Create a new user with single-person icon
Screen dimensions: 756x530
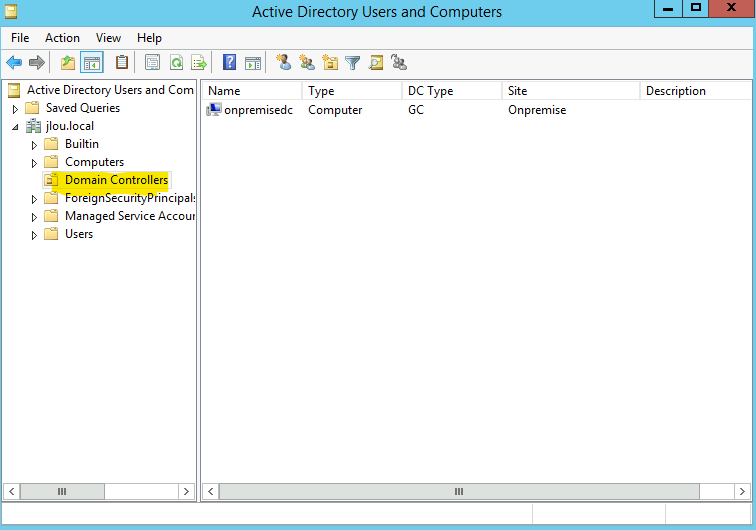click(284, 62)
